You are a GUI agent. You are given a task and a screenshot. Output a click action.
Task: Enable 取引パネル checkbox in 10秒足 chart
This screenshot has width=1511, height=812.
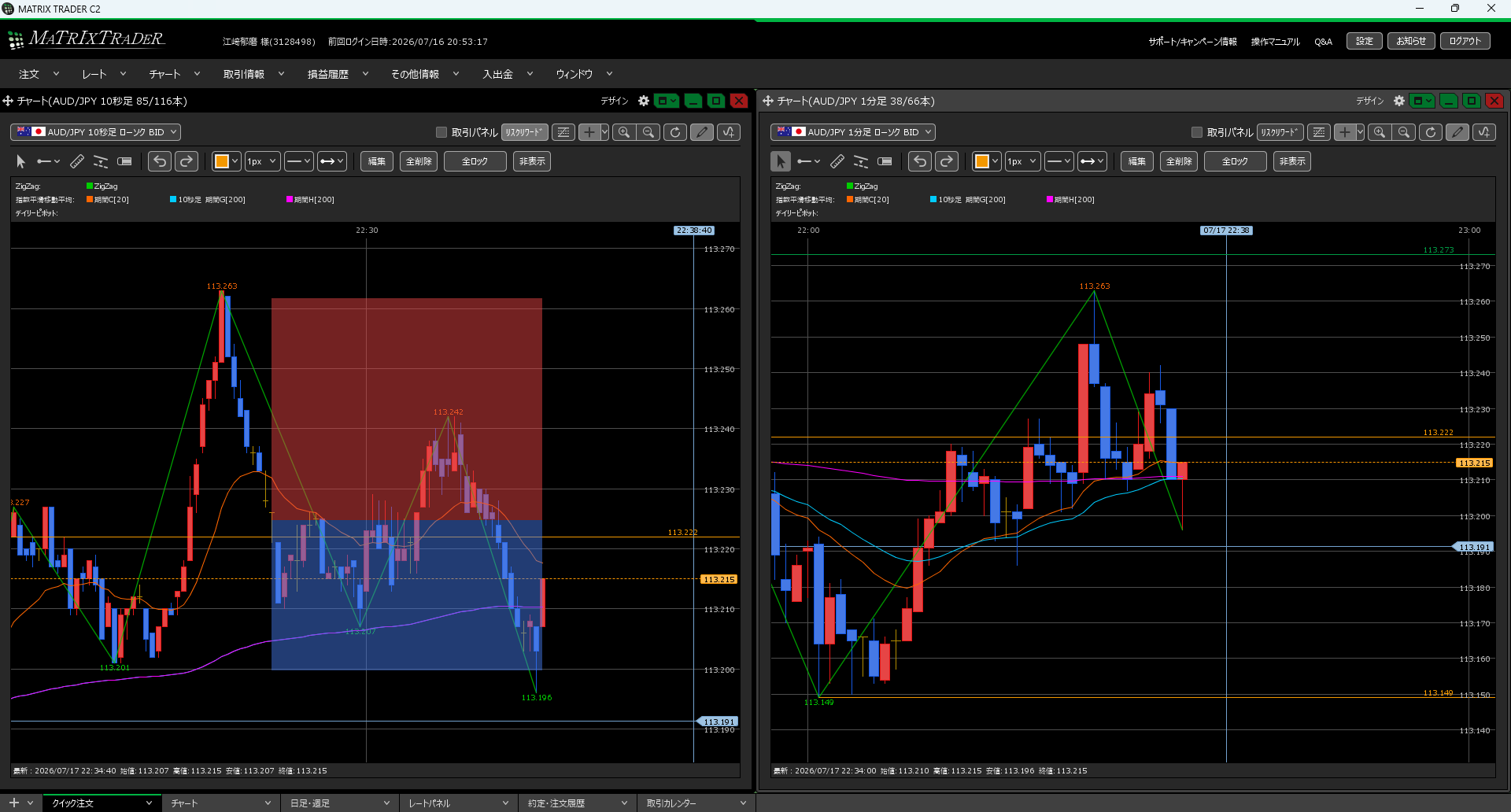pyautogui.click(x=441, y=132)
